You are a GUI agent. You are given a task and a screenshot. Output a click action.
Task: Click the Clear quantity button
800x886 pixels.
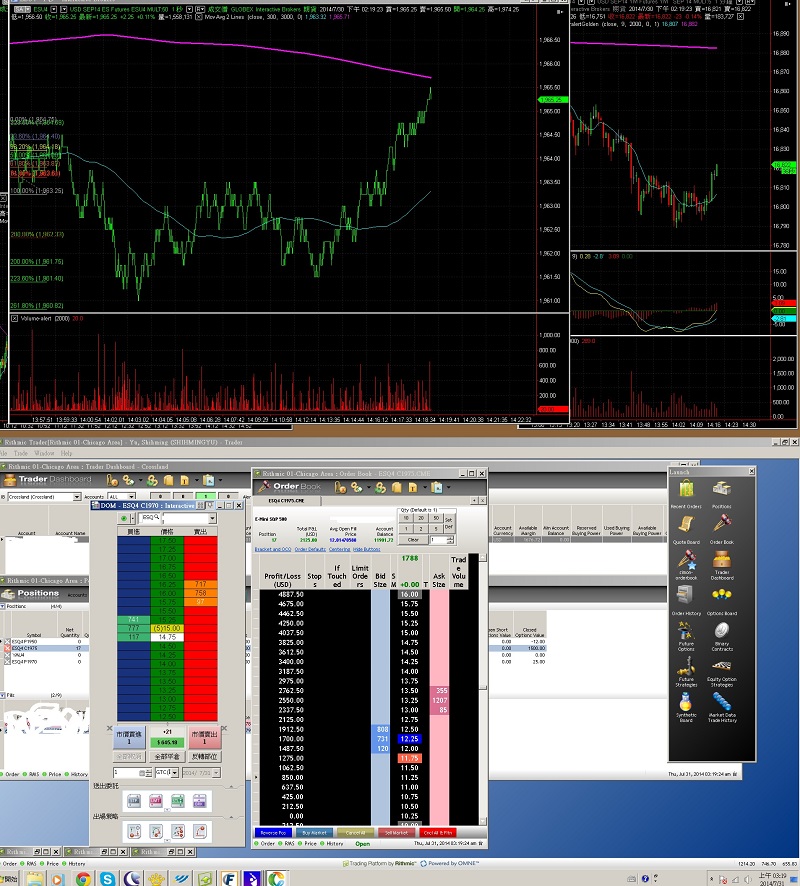coord(413,540)
